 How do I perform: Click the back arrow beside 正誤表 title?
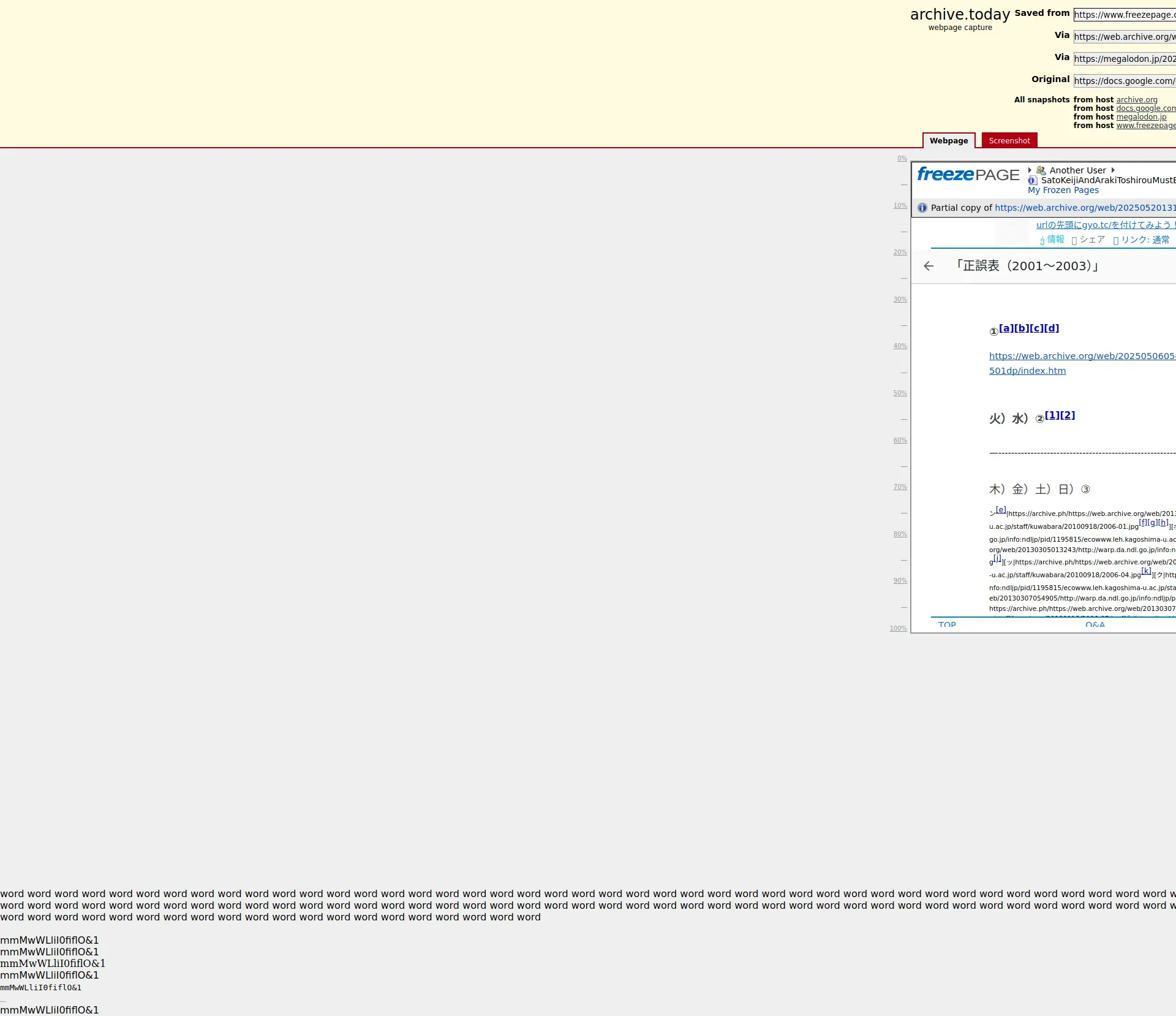click(929, 266)
